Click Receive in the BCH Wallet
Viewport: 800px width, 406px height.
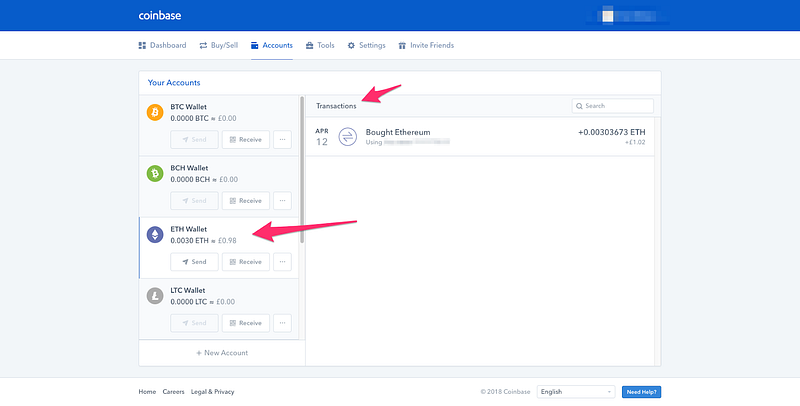(x=245, y=200)
